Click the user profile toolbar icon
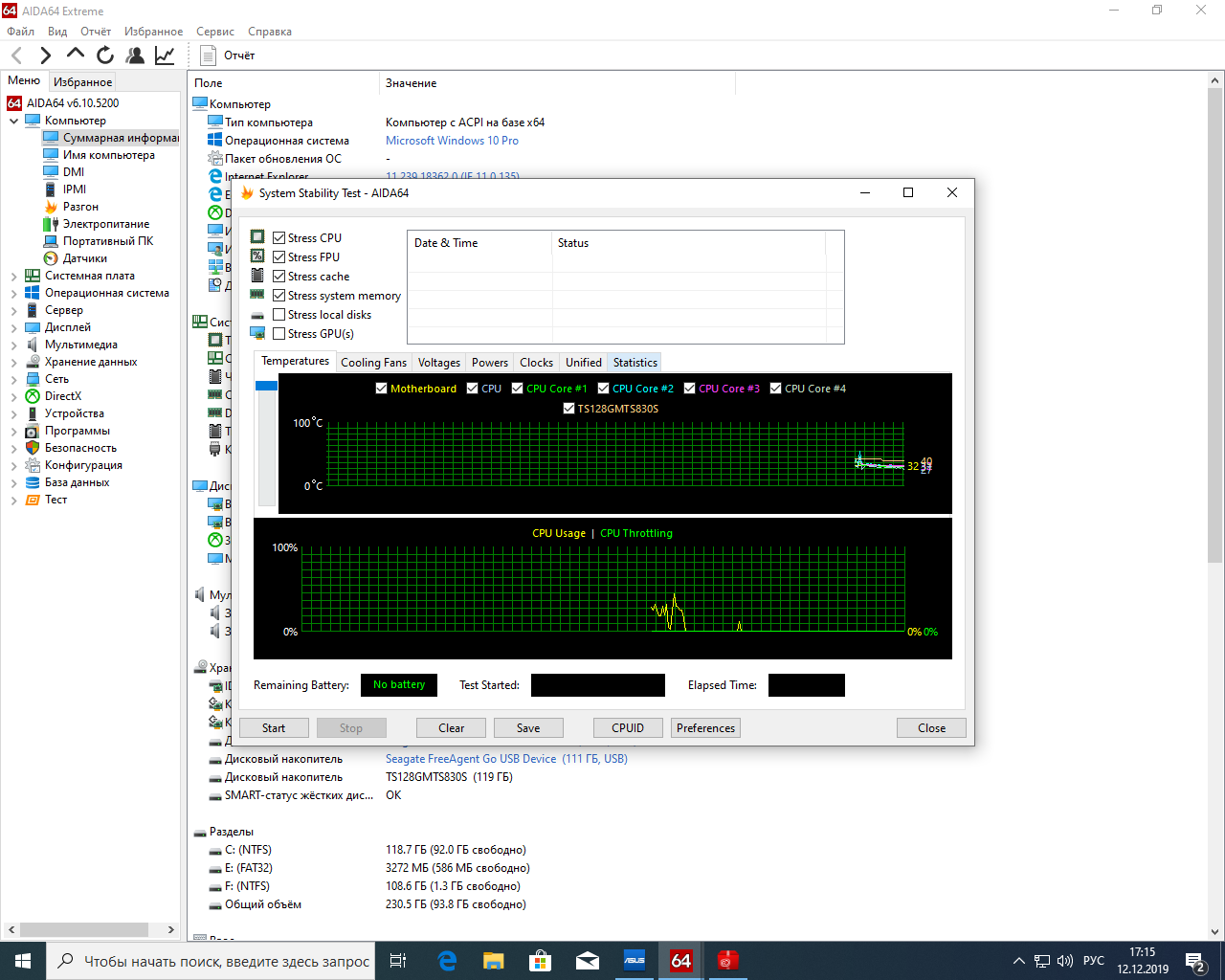Screen dimensions: 1225x980 135,56
